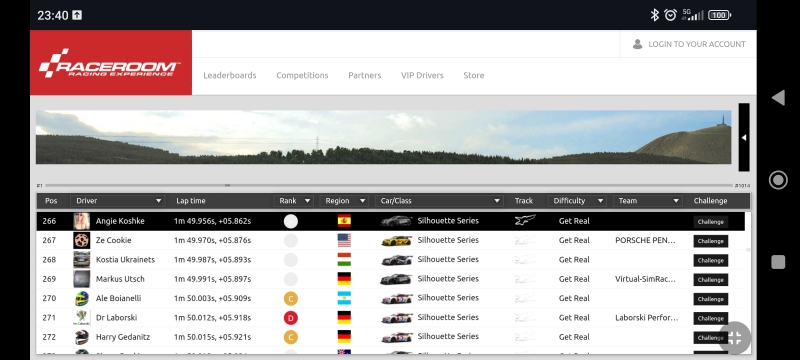Click Kostia Ukrainets's car thumbnail
Image resolution: width=800 pixels, height=360 pixels.
pyautogui.click(x=396, y=260)
